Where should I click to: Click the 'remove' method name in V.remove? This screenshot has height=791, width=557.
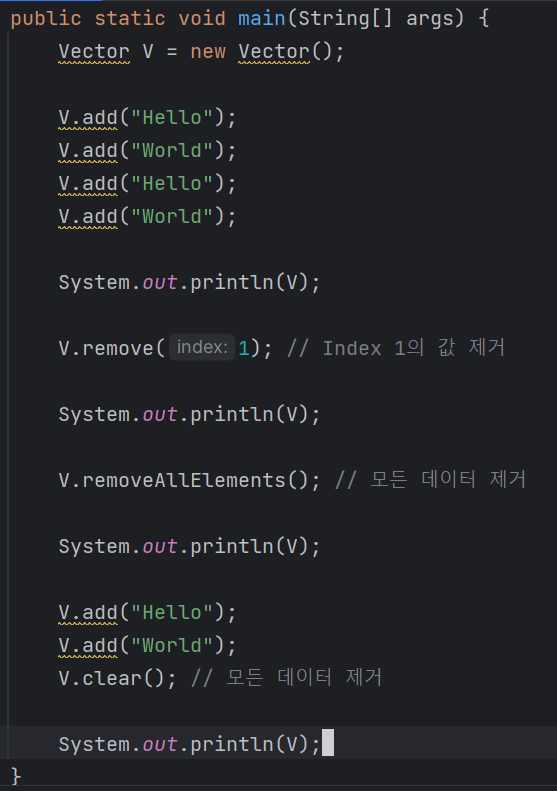point(118,348)
